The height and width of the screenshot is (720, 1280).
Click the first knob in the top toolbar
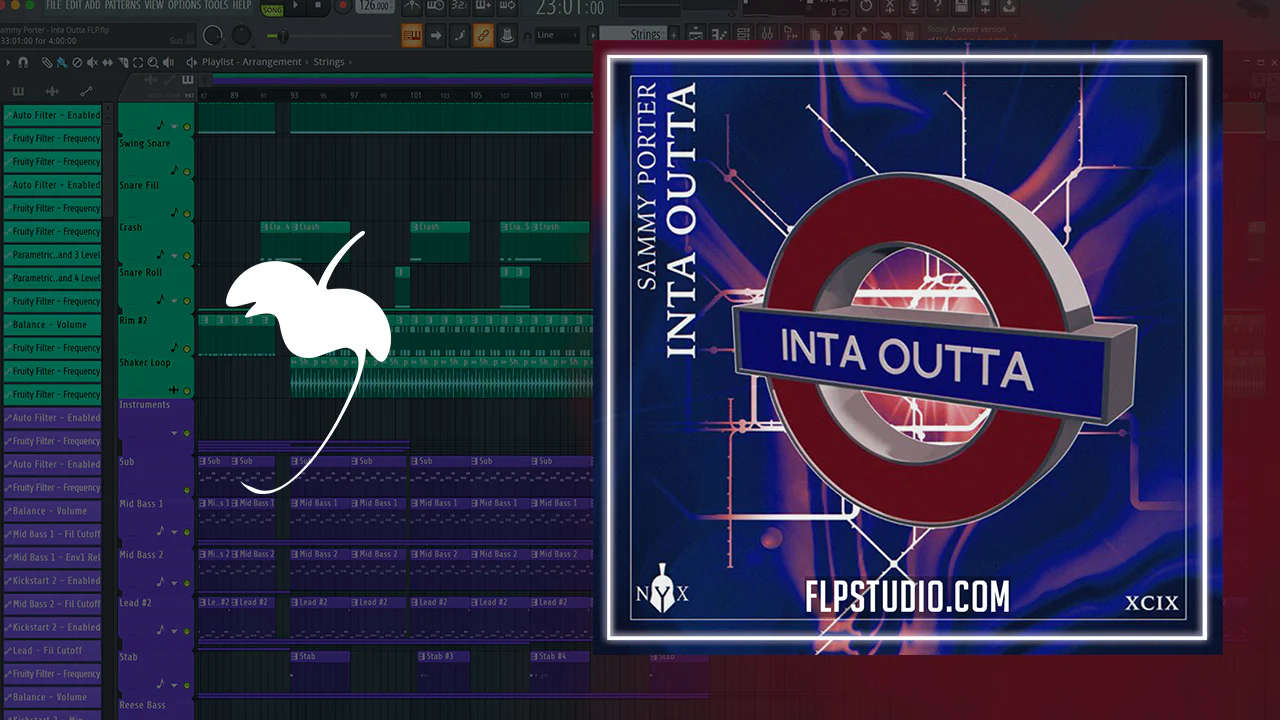[213, 36]
